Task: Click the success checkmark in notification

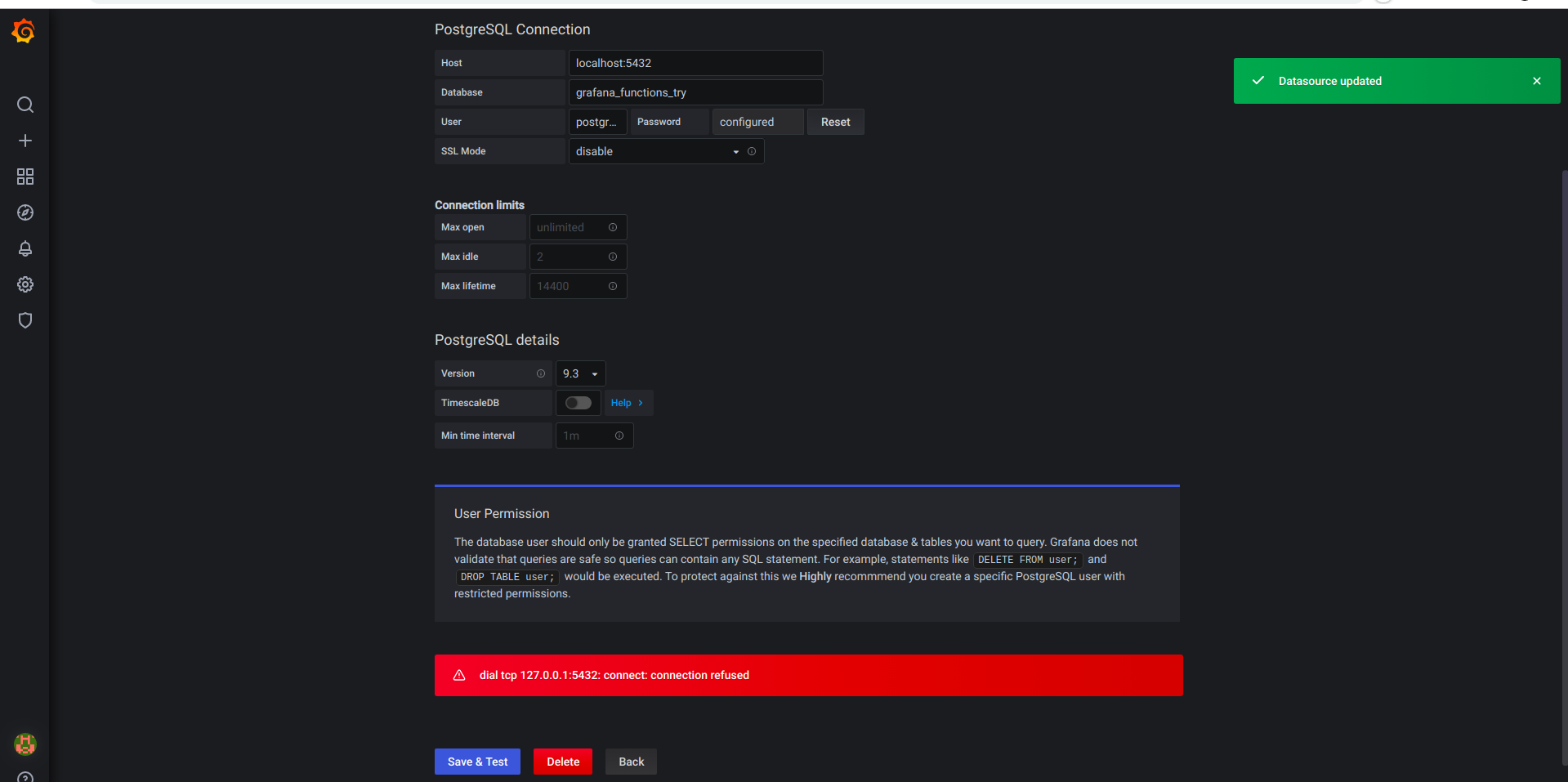Action: coord(1258,80)
